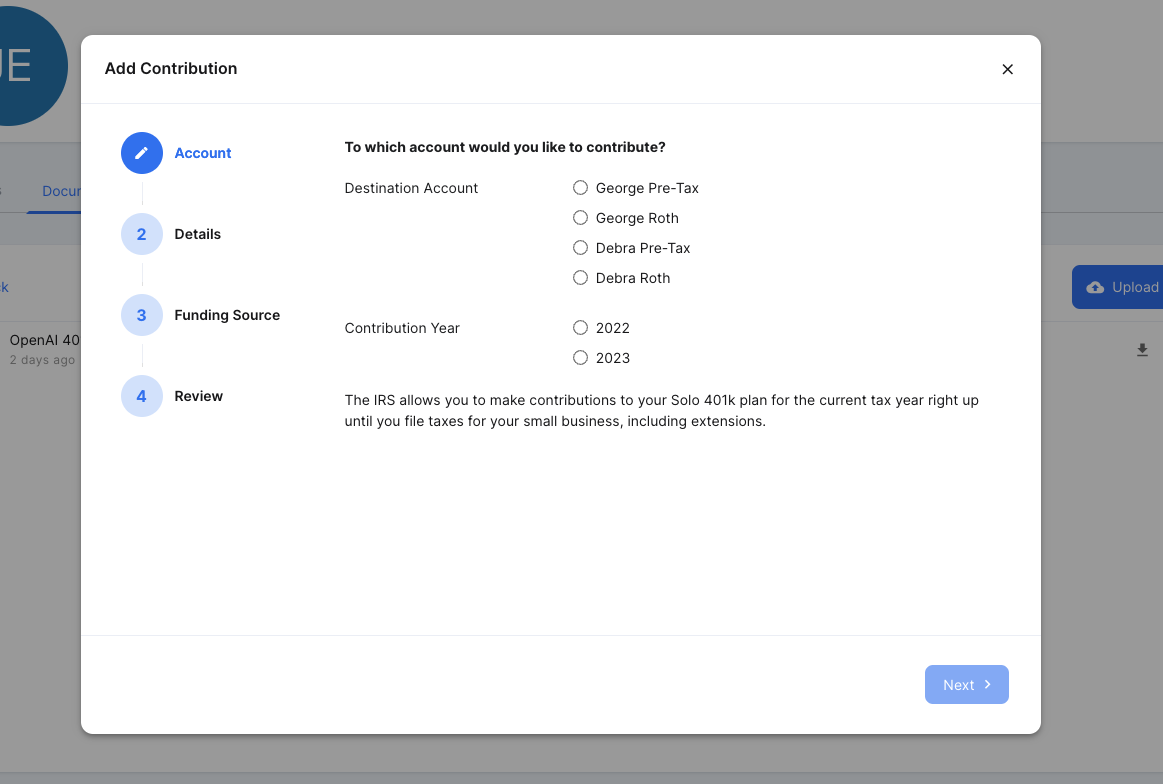Image resolution: width=1163 pixels, height=784 pixels.
Task: Pick 2023 as contribution year
Action: tap(580, 358)
